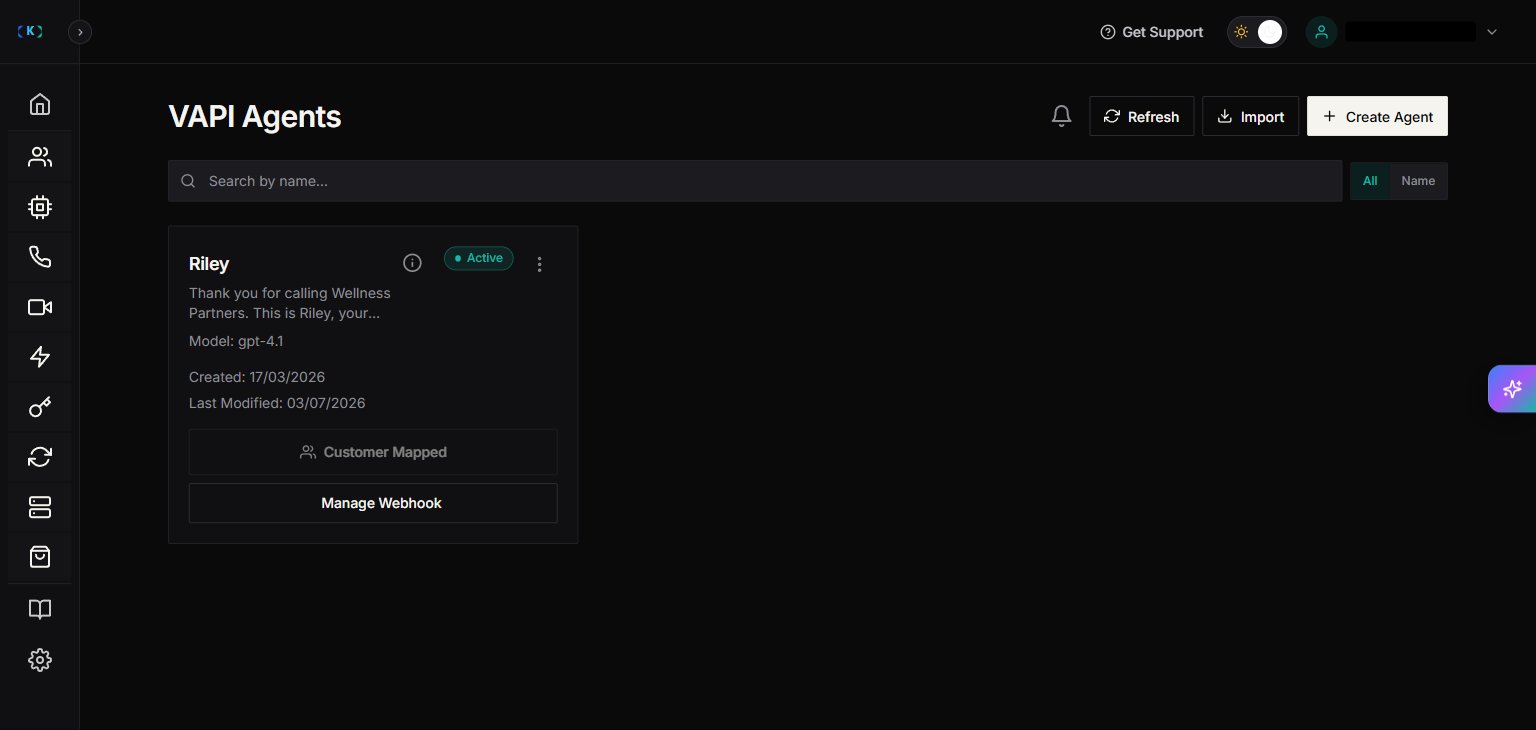The height and width of the screenshot is (730, 1536).
Task: Toggle the light/dark theme switch
Action: (x=1257, y=32)
